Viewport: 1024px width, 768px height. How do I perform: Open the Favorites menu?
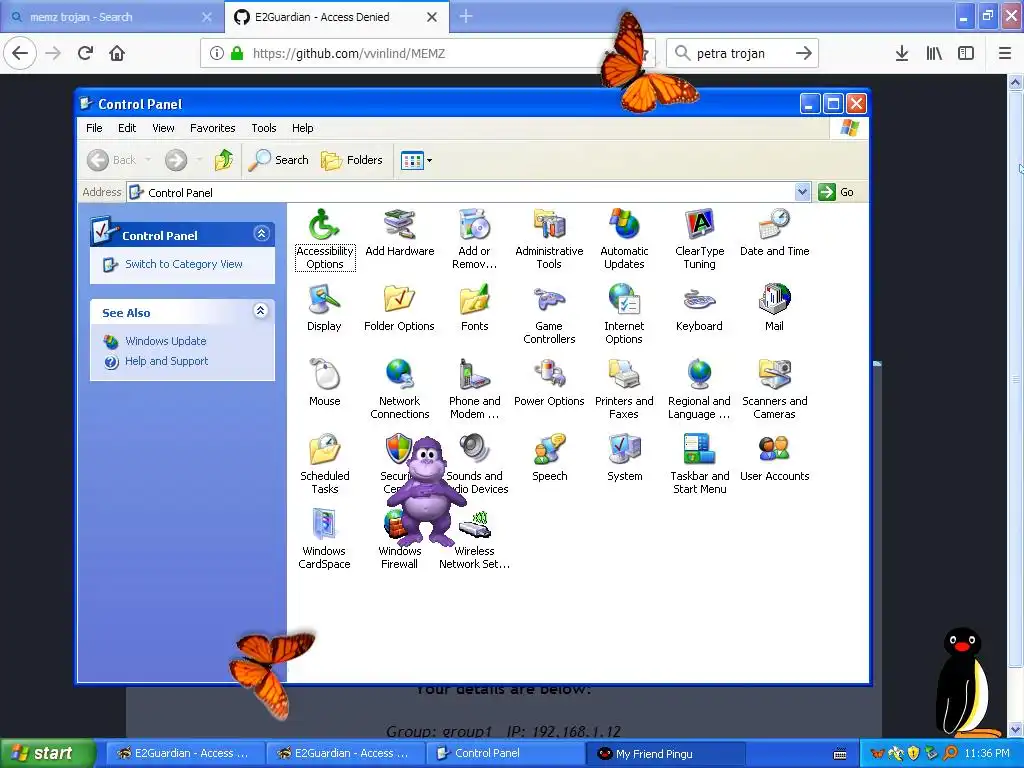point(212,128)
